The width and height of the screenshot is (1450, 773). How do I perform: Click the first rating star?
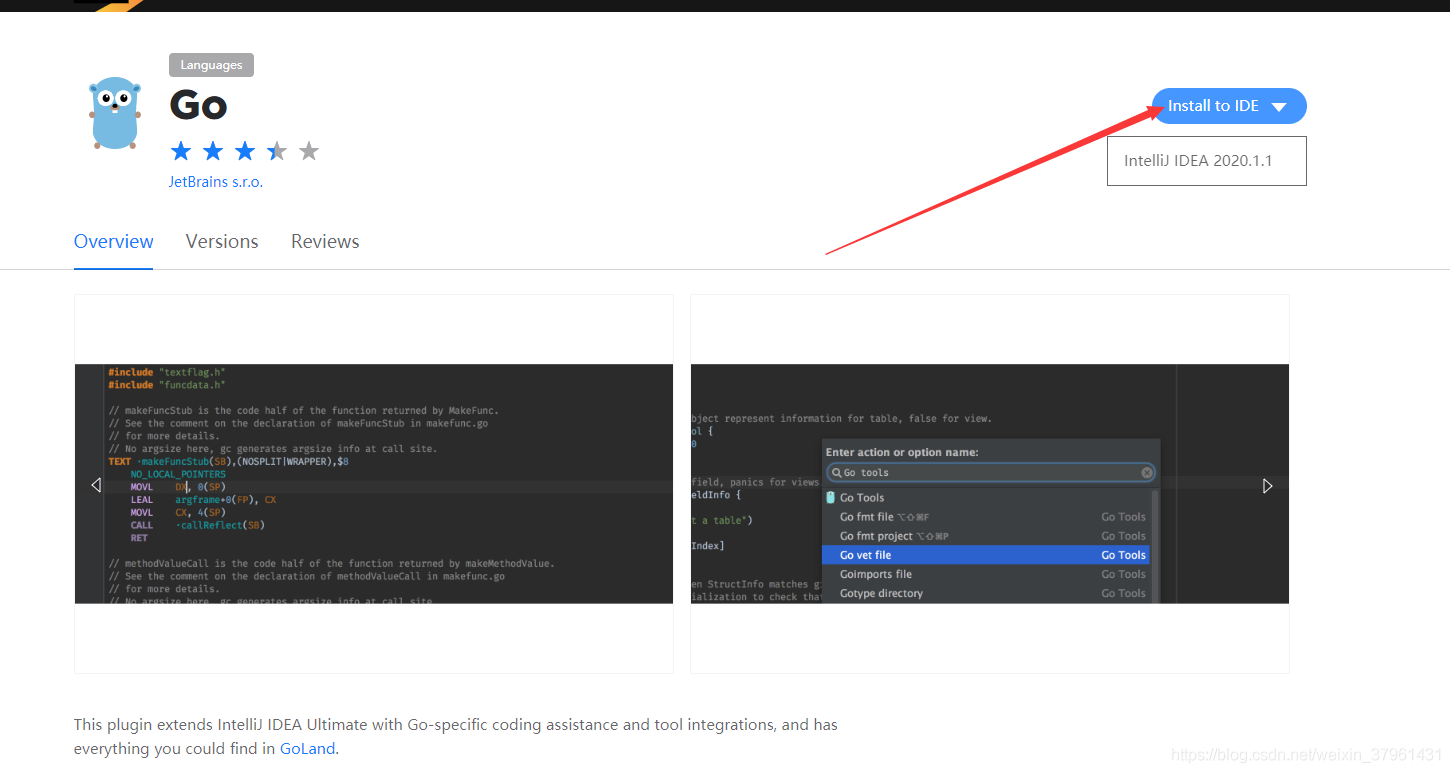[x=181, y=151]
